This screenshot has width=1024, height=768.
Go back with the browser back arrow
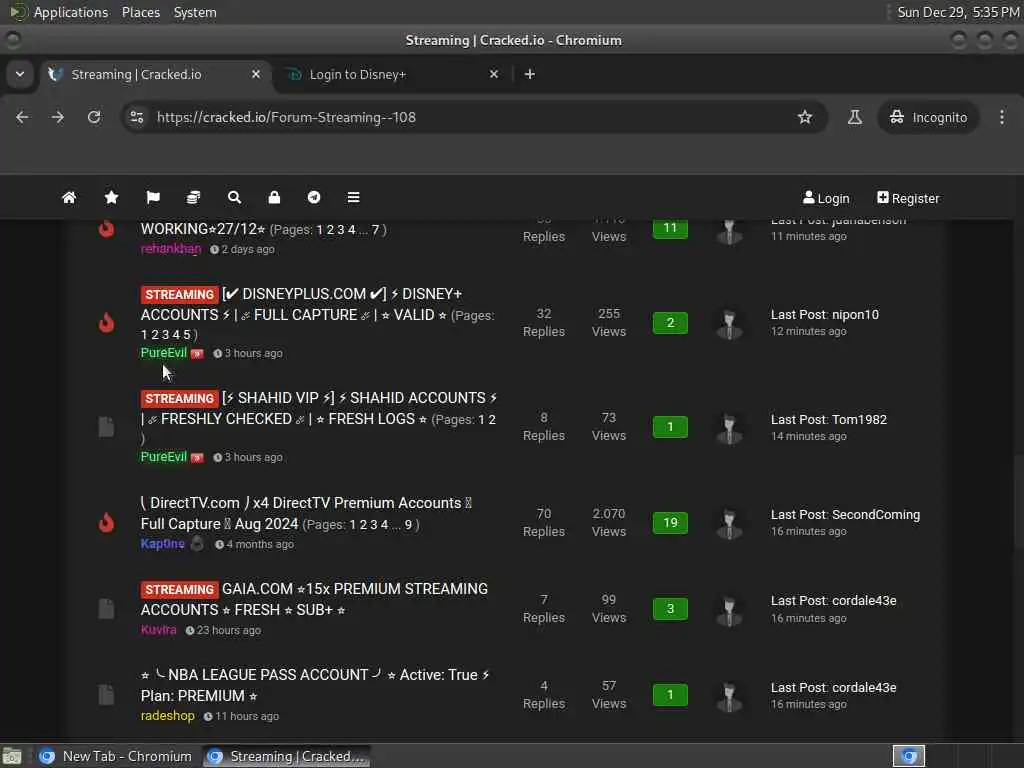click(22, 117)
